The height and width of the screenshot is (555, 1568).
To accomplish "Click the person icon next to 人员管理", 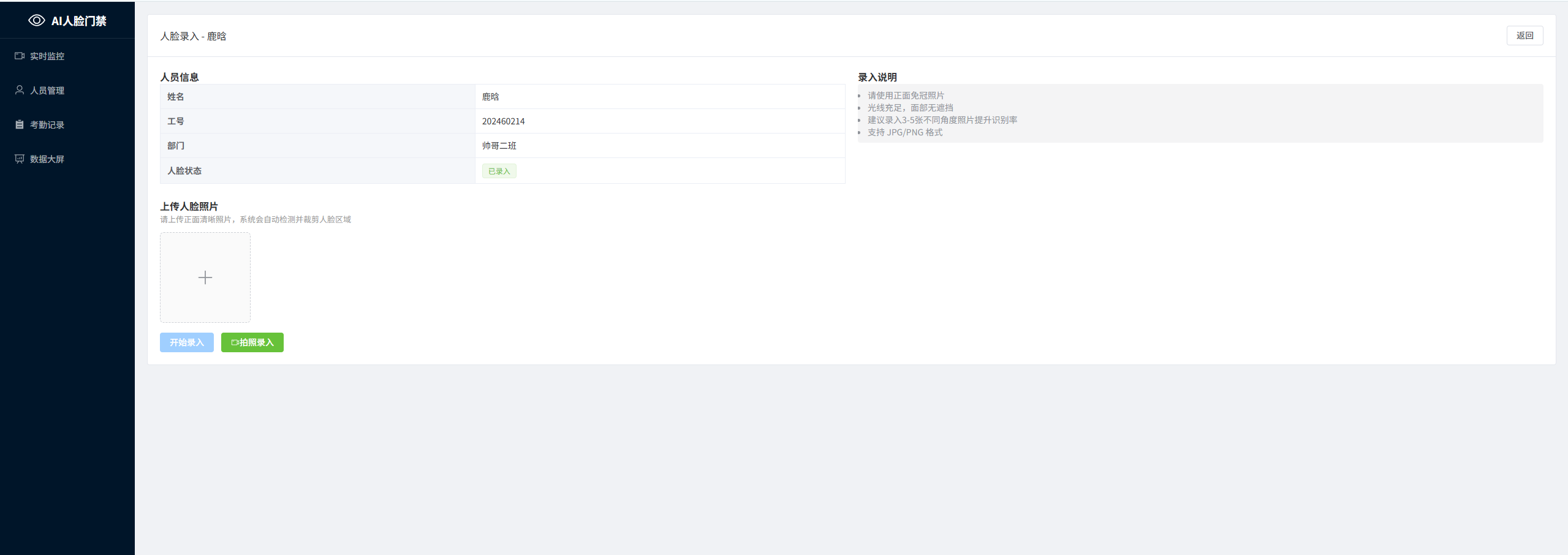I will click(20, 90).
